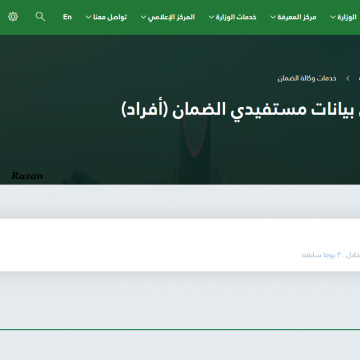Viewport: 360px width, 360px height.
Task: Click the search magnifier icon
Action: pos(40,16)
